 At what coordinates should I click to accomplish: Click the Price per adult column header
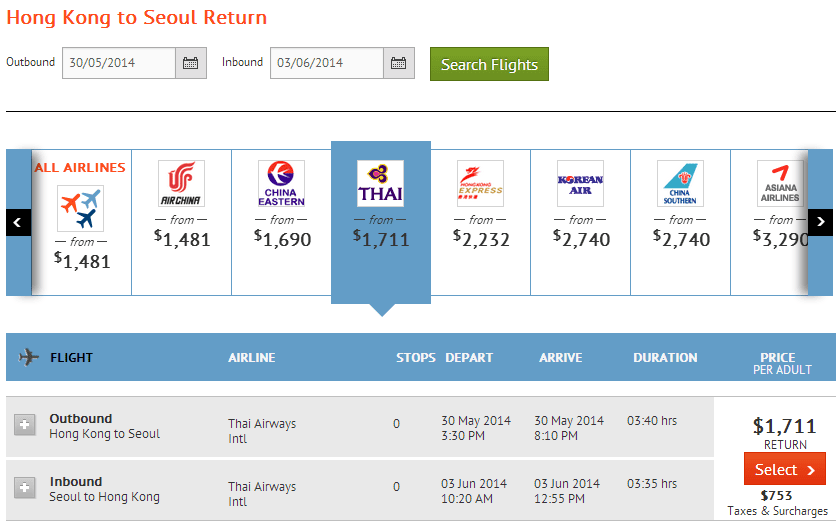pyautogui.click(x=777, y=362)
